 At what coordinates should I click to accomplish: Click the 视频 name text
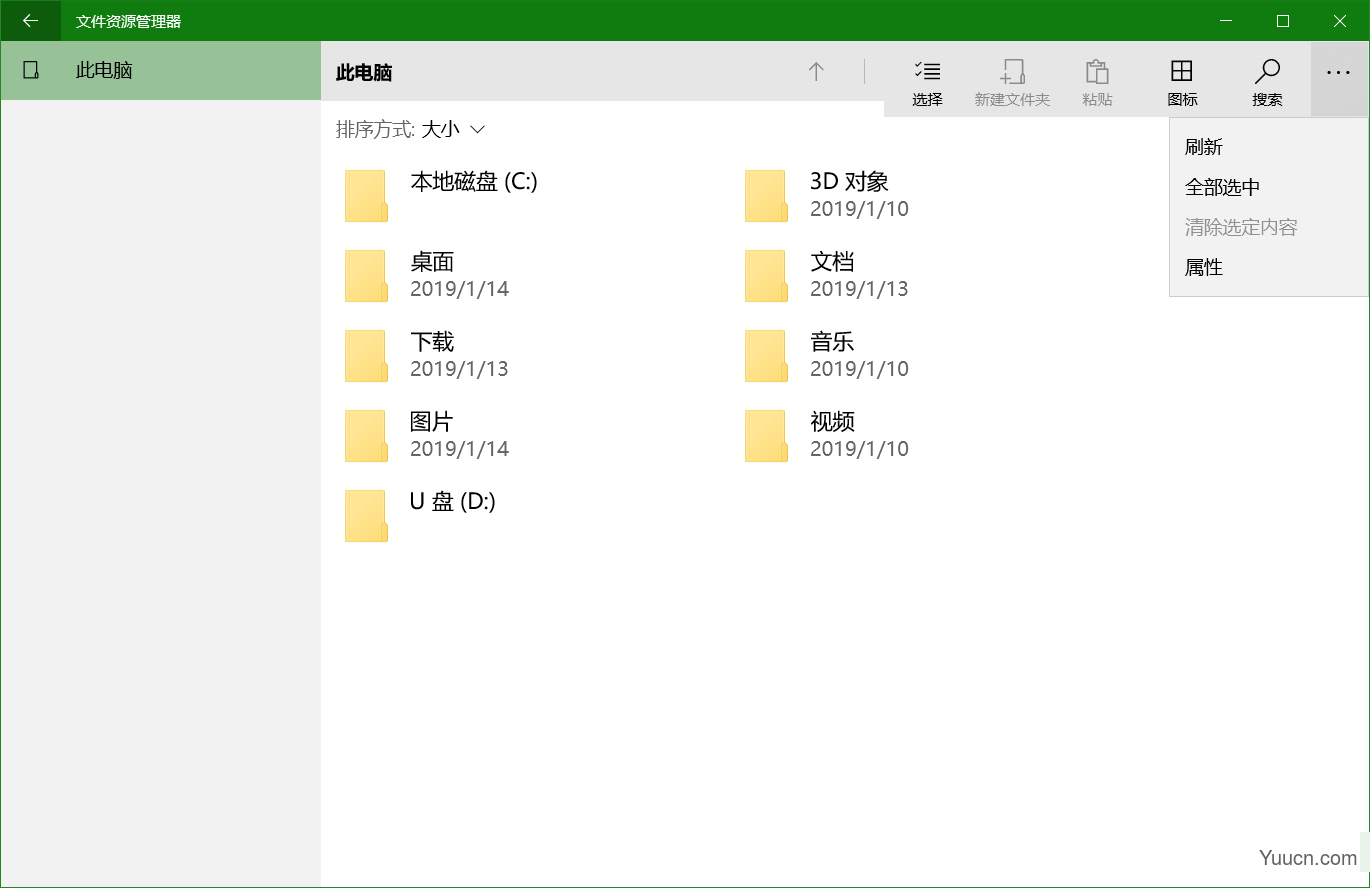pyautogui.click(x=832, y=422)
